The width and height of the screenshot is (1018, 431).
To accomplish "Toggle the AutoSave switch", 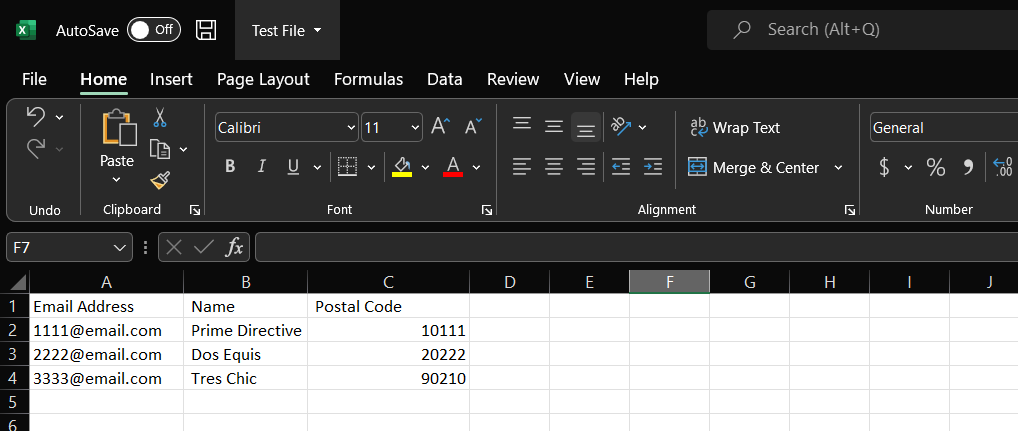I will pyautogui.click(x=153, y=30).
